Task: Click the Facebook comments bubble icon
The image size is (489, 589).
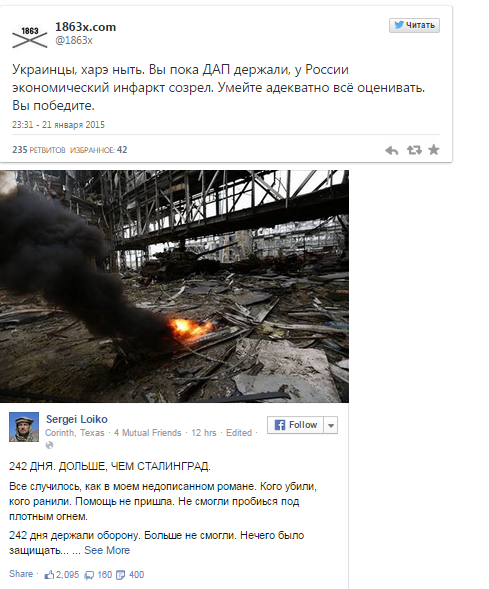Action: click(89, 575)
